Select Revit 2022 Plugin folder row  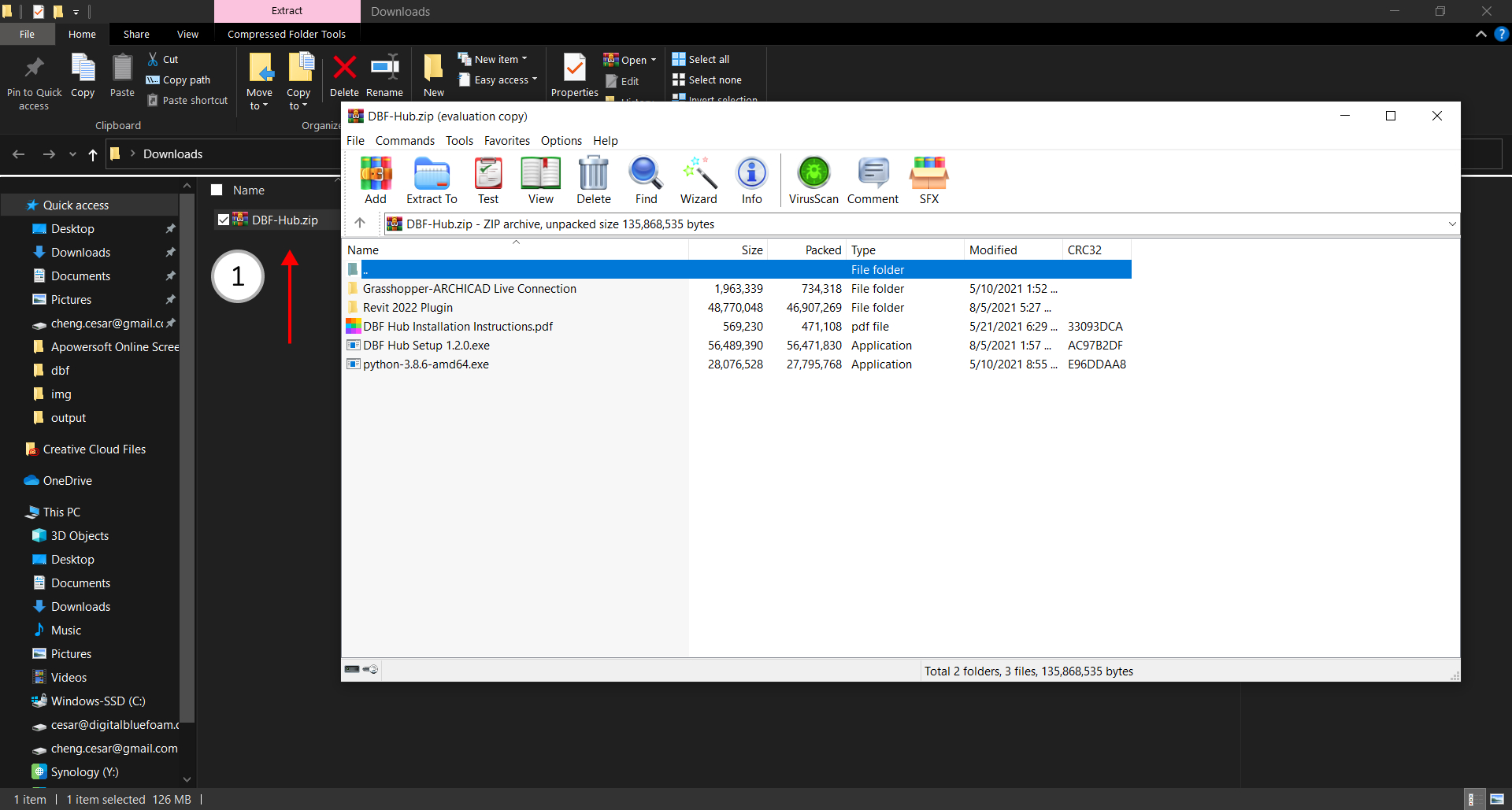[x=739, y=308]
